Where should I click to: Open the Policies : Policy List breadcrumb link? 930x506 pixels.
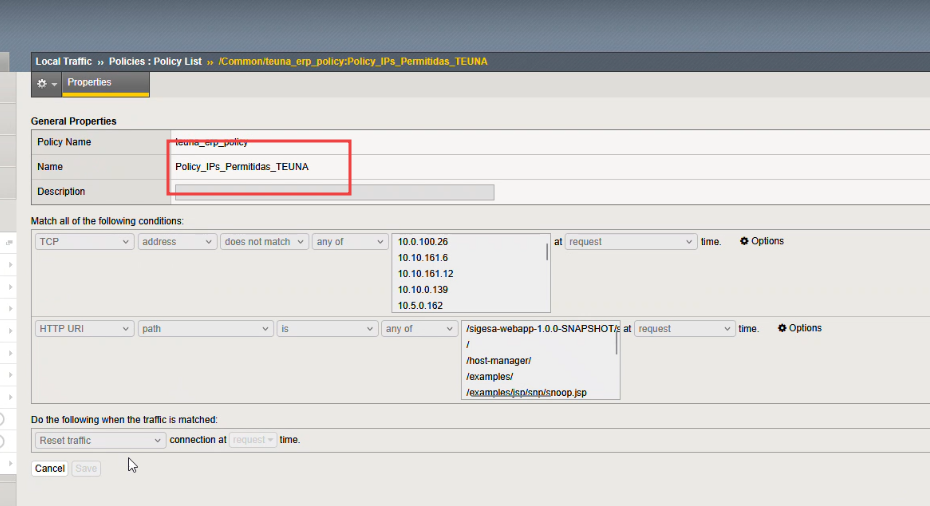coord(155,62)
